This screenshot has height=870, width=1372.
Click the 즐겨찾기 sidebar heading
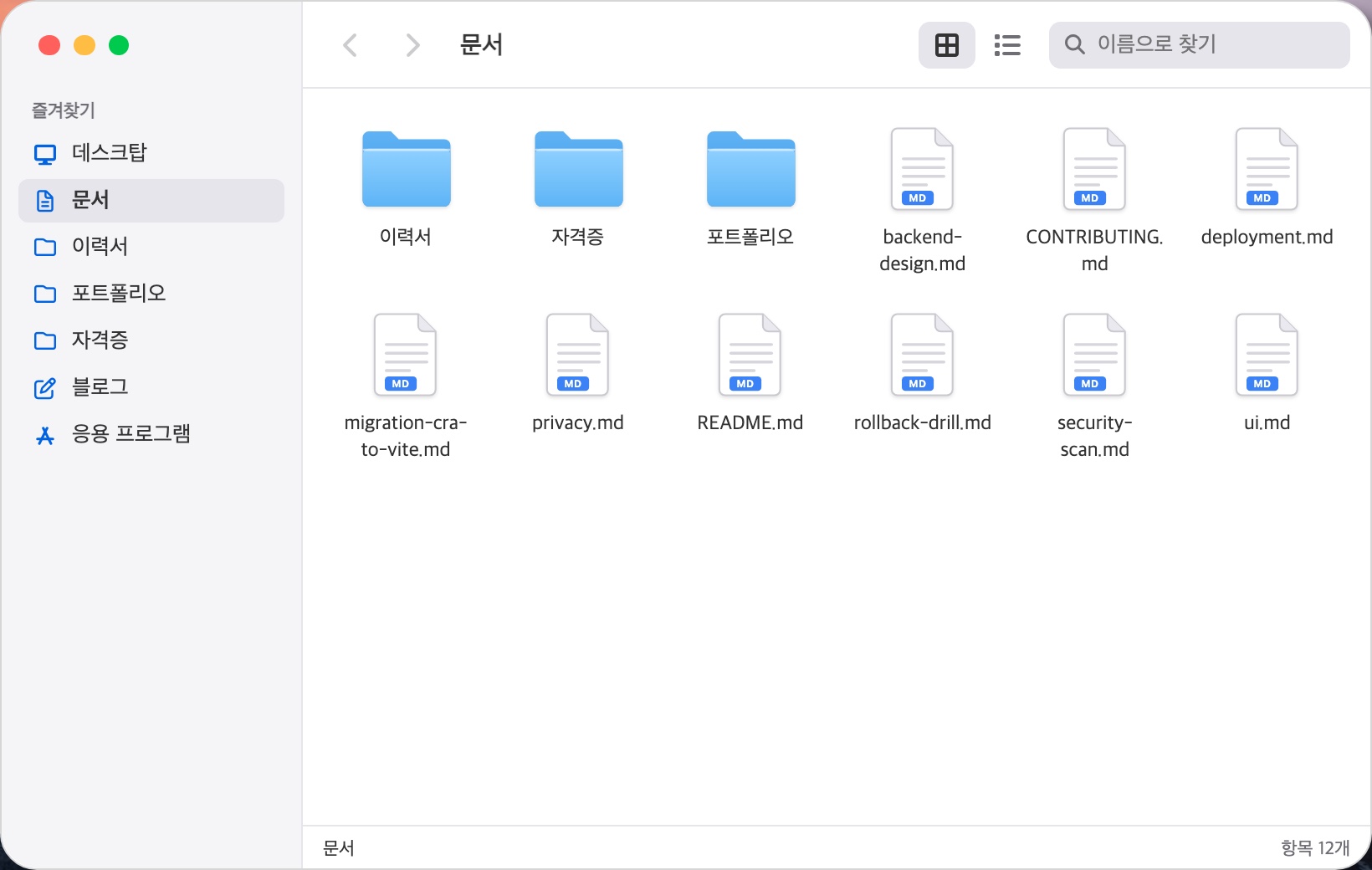(x=64, y=110)
